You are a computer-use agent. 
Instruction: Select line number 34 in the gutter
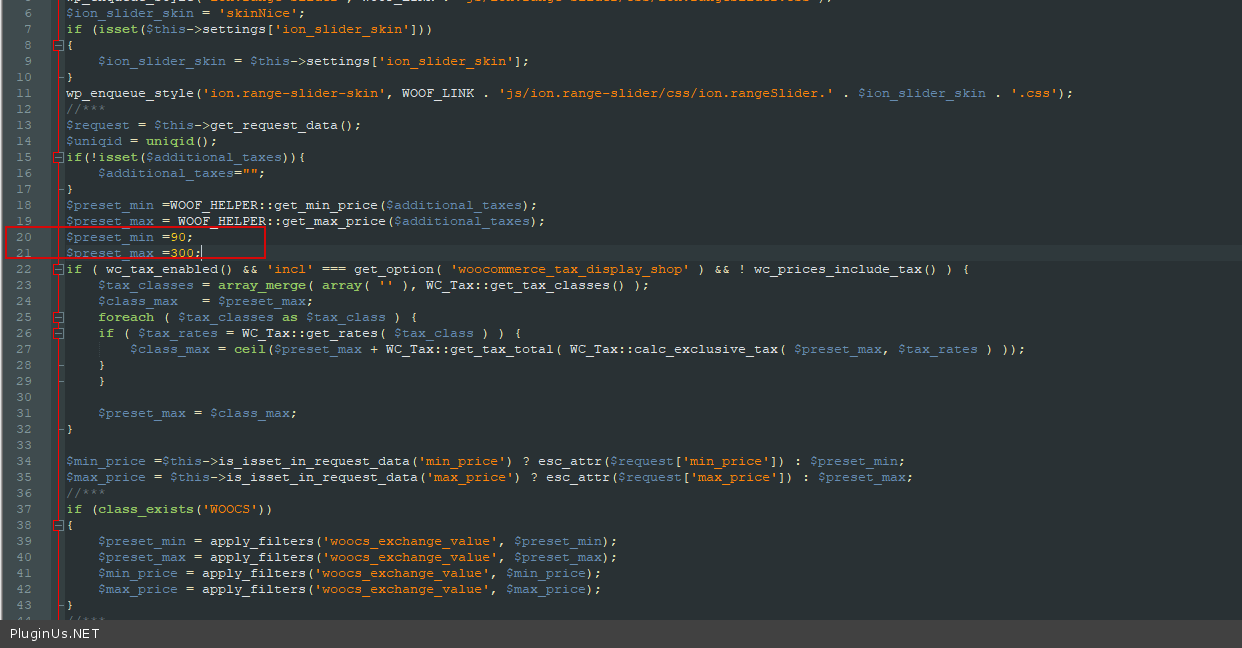point(24,461)
